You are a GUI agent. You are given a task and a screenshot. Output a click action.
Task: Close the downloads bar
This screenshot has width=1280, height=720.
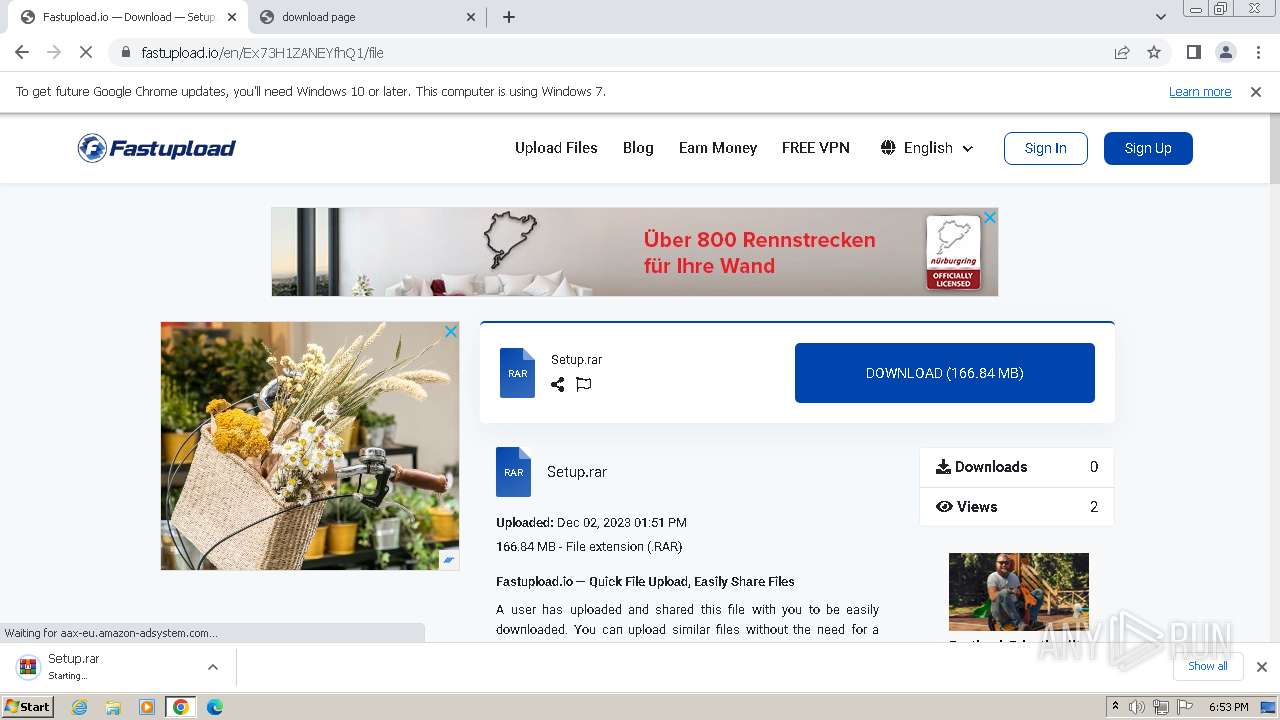1262,667
